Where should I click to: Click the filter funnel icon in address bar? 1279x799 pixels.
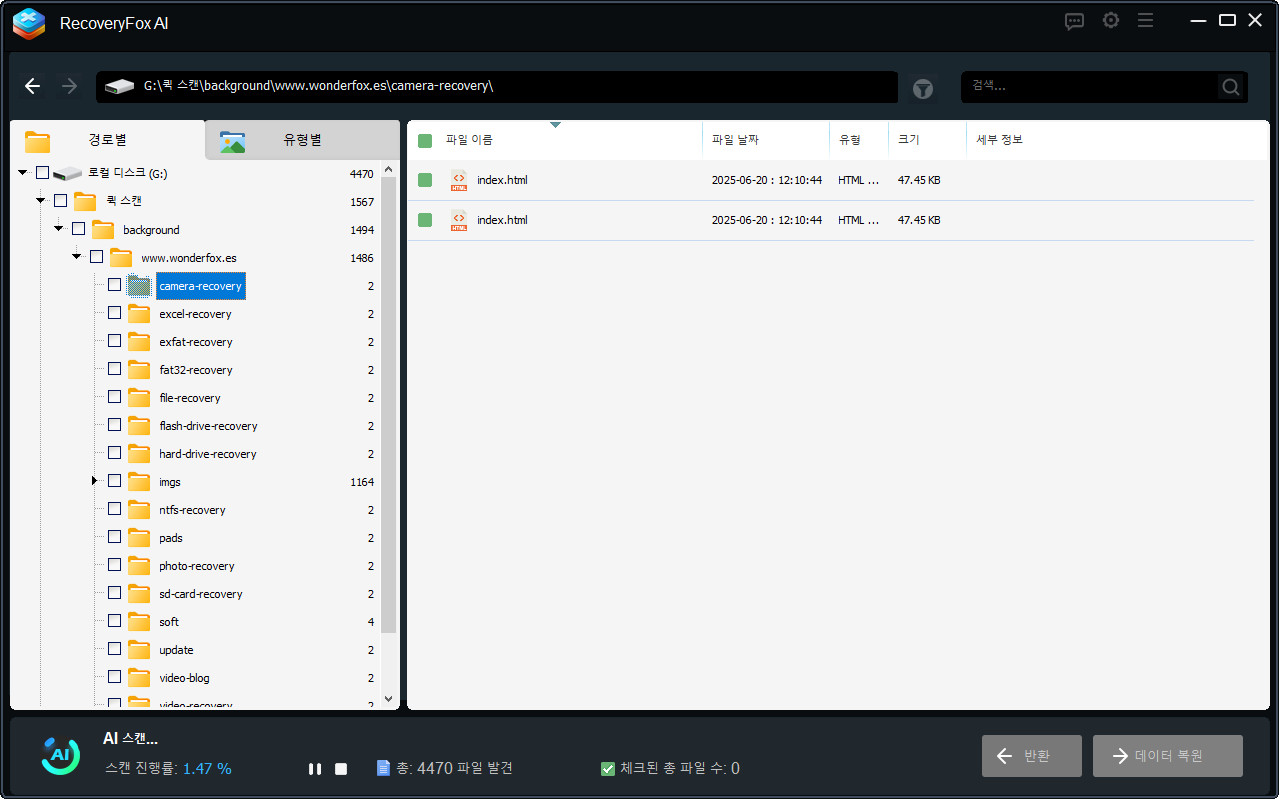click(922, 88)
